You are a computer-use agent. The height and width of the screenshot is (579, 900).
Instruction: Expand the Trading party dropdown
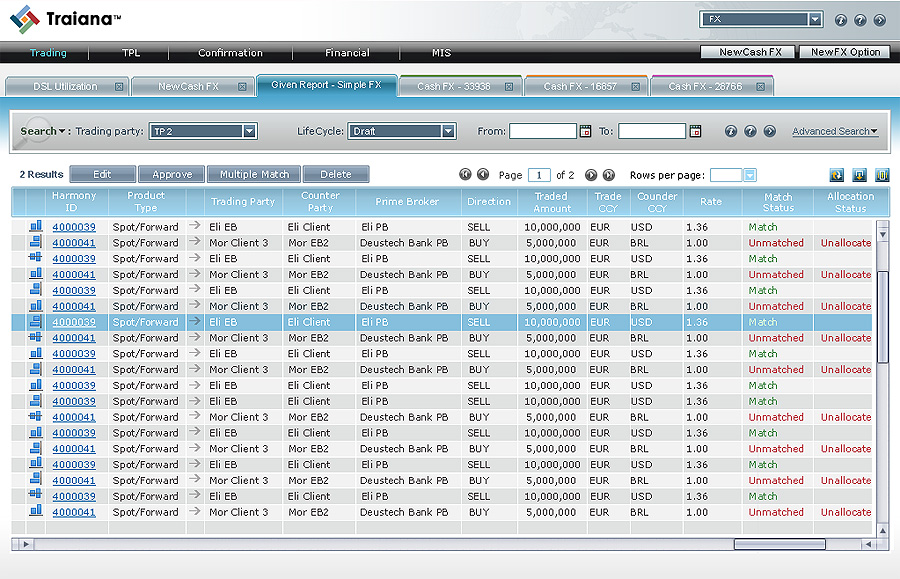pyautogui.click(x=249, y=131)
